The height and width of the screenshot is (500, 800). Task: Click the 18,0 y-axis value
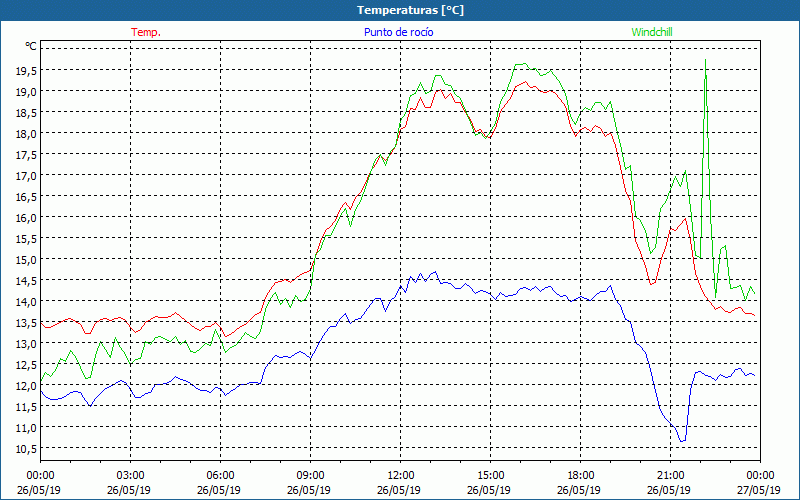(x=26, y=134)
